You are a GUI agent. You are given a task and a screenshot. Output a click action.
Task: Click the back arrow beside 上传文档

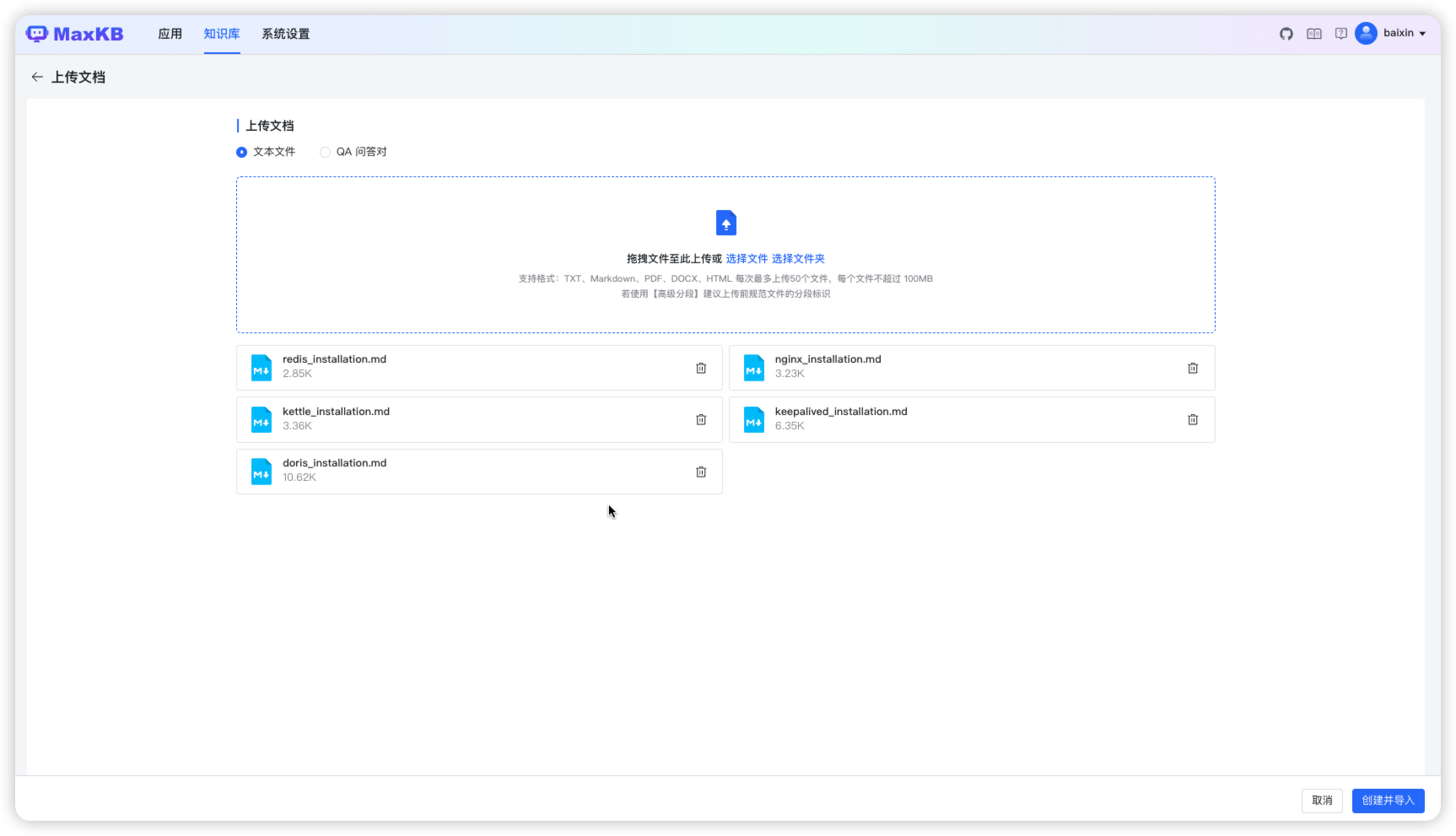37,77
